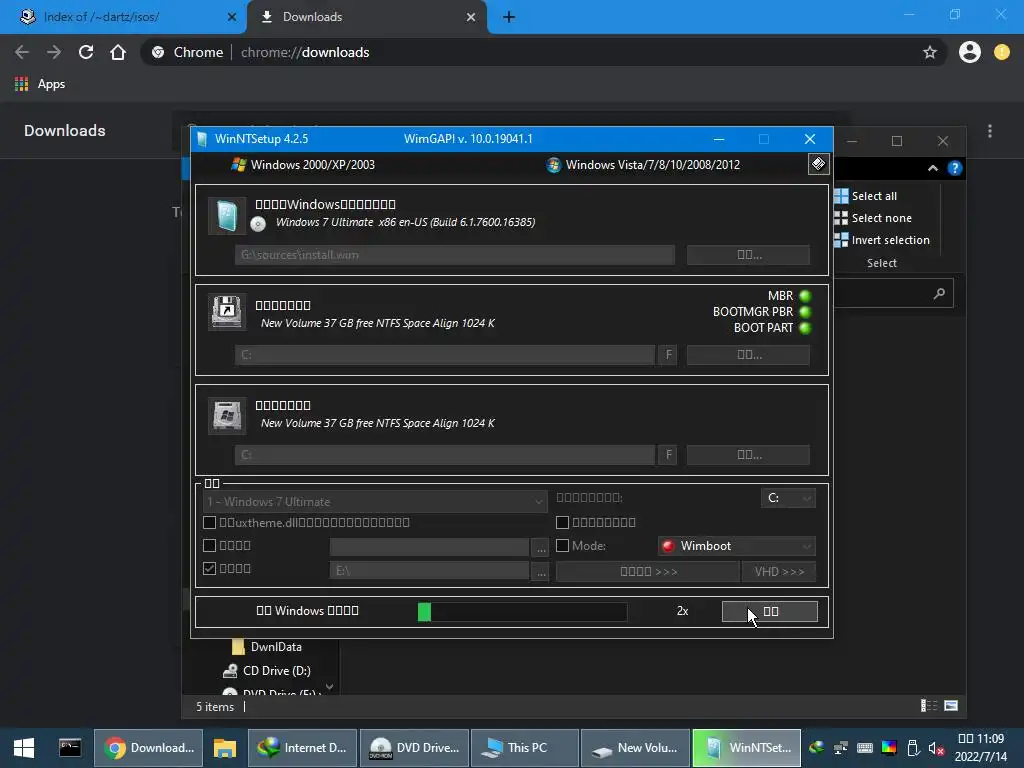This screenshot has height=768, width=1024.
Task: Open the mount drive letter C: dropdown
Action: click(788, 498)
